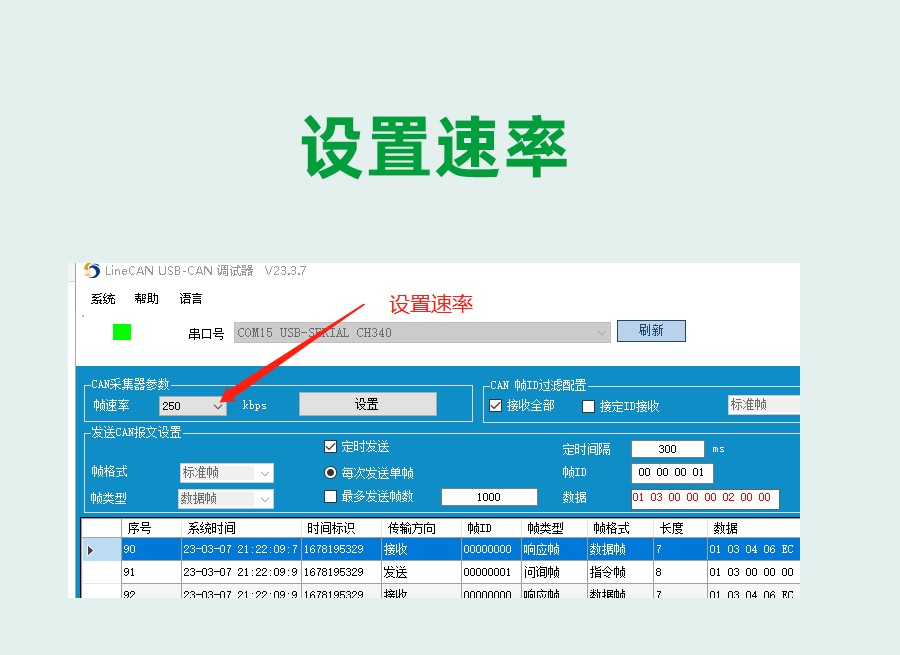This screenshot has width=900, height=655.
Task: Open the 帧速率 250 kbps dropdown
Action: [217, 406]
